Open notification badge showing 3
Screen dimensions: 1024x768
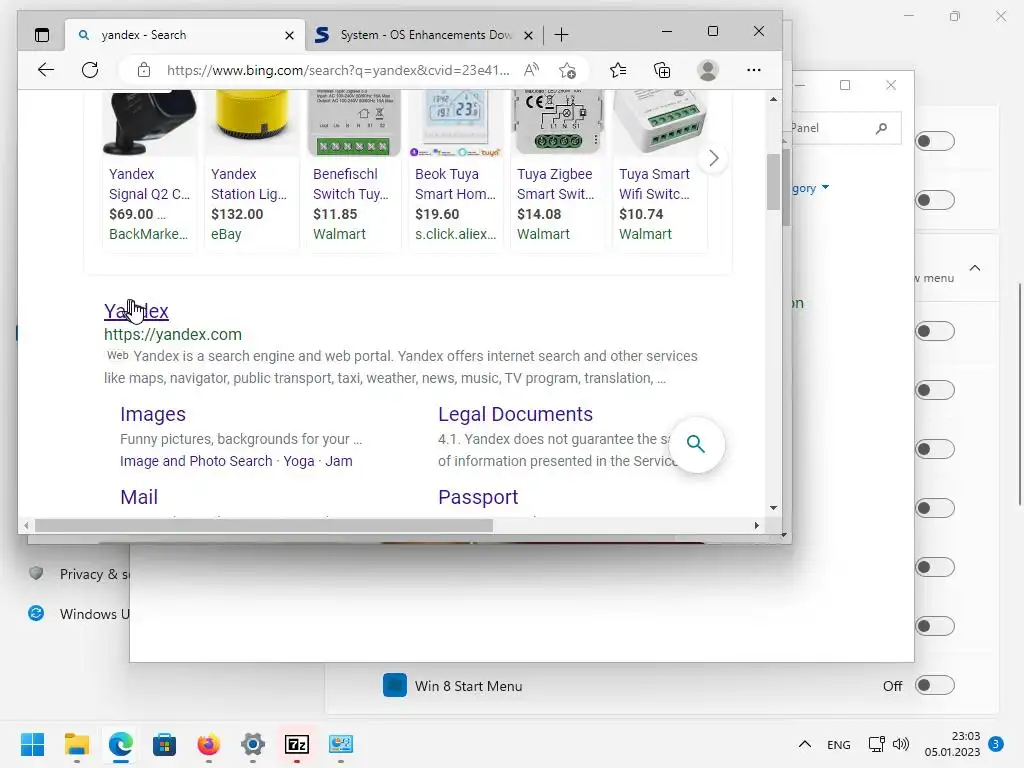click(996, 744)
